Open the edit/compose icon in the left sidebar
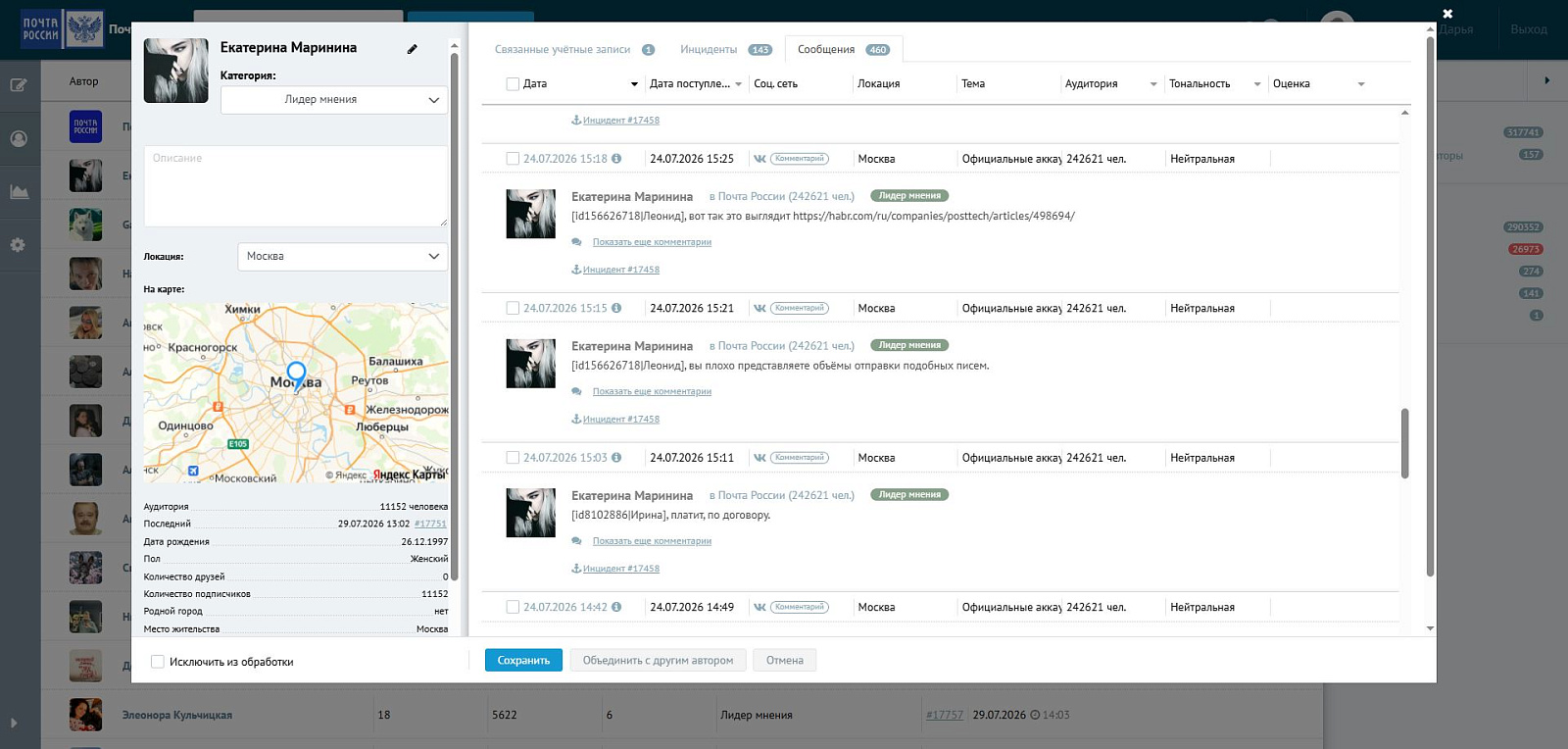Screen dimensions: 1568x749 pyautogui.click(x=19, y=85)
